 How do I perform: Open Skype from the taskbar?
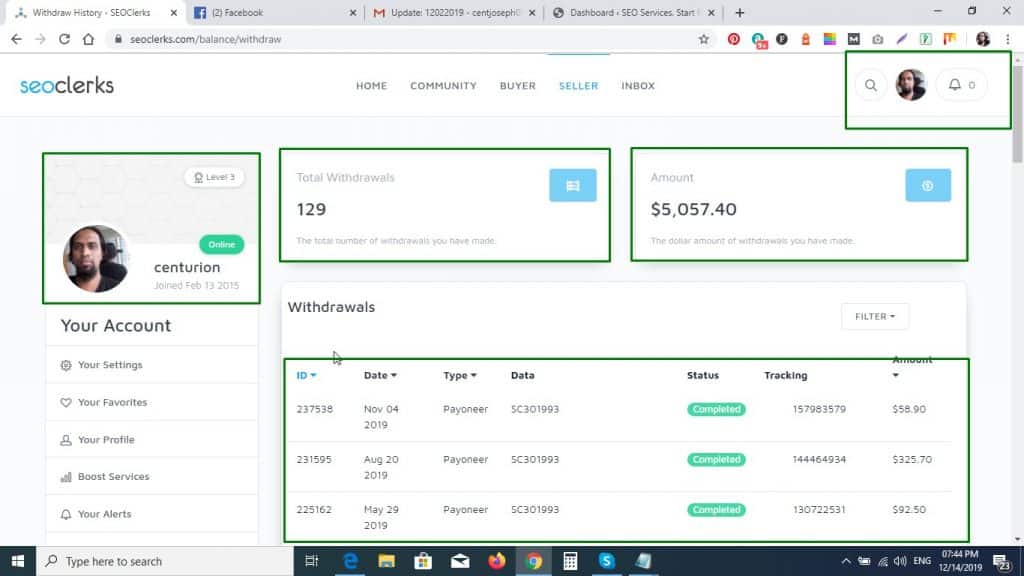pyautogui.click(x=607, y=561)
